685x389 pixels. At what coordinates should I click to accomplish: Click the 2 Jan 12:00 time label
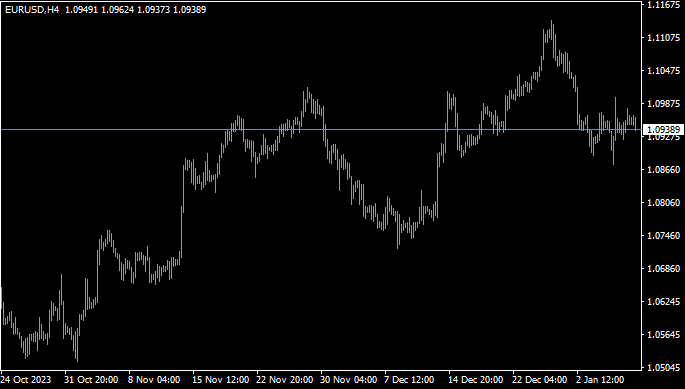[x=600, y=379]
